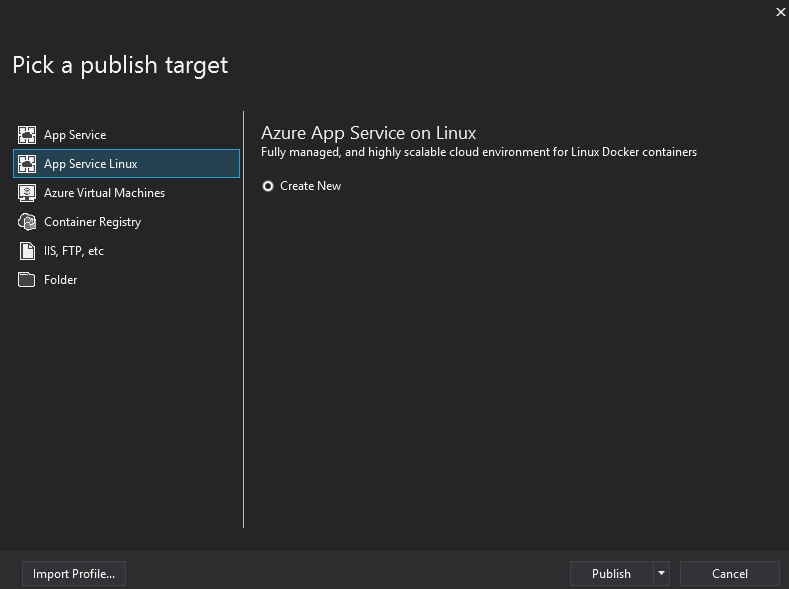Pick Azure Virtual Machines as target
This screenshot has width=789, height=589.
click(x=126, y=193)
